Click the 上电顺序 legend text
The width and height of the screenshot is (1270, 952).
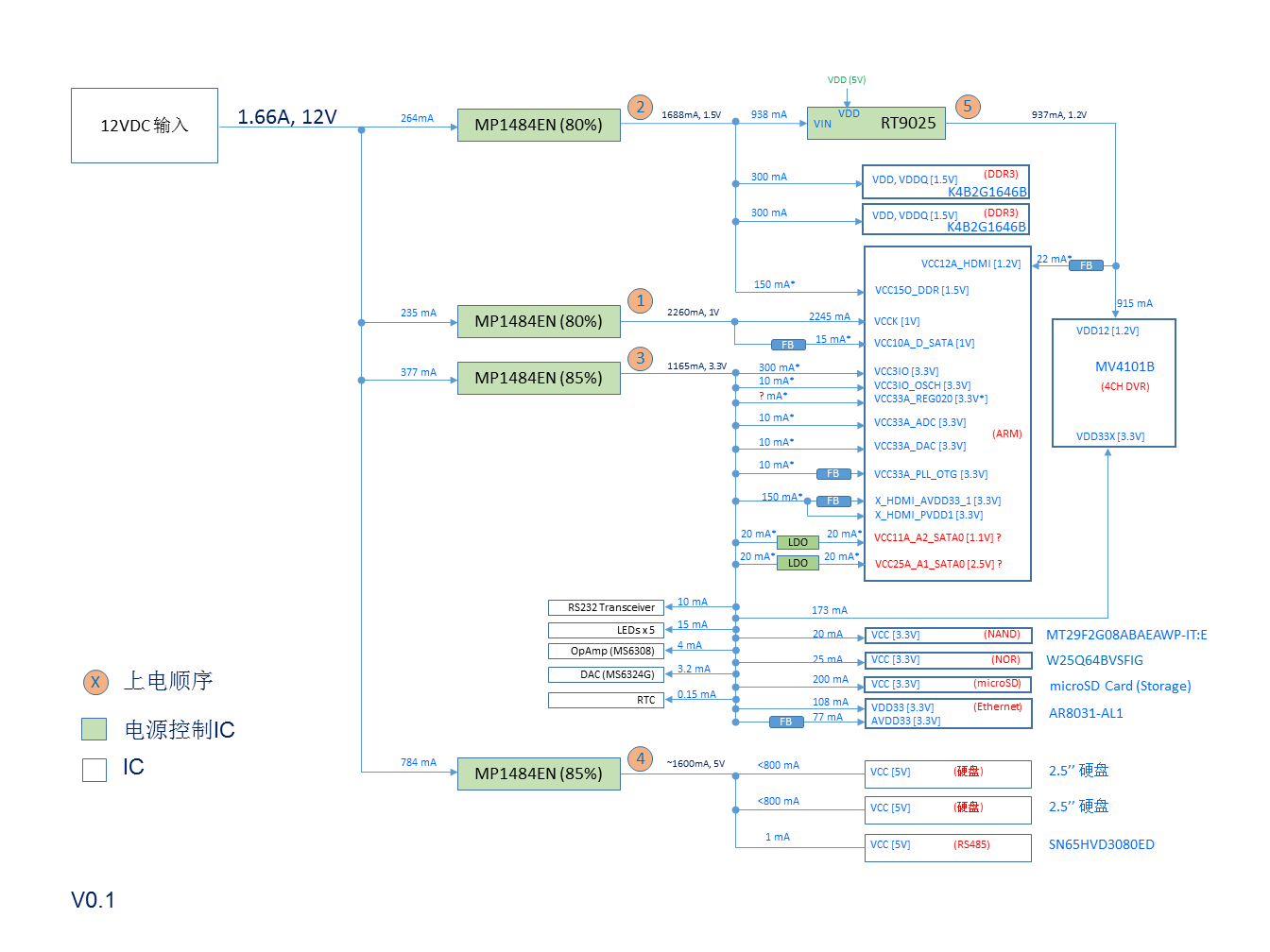(x=169, y=681)
